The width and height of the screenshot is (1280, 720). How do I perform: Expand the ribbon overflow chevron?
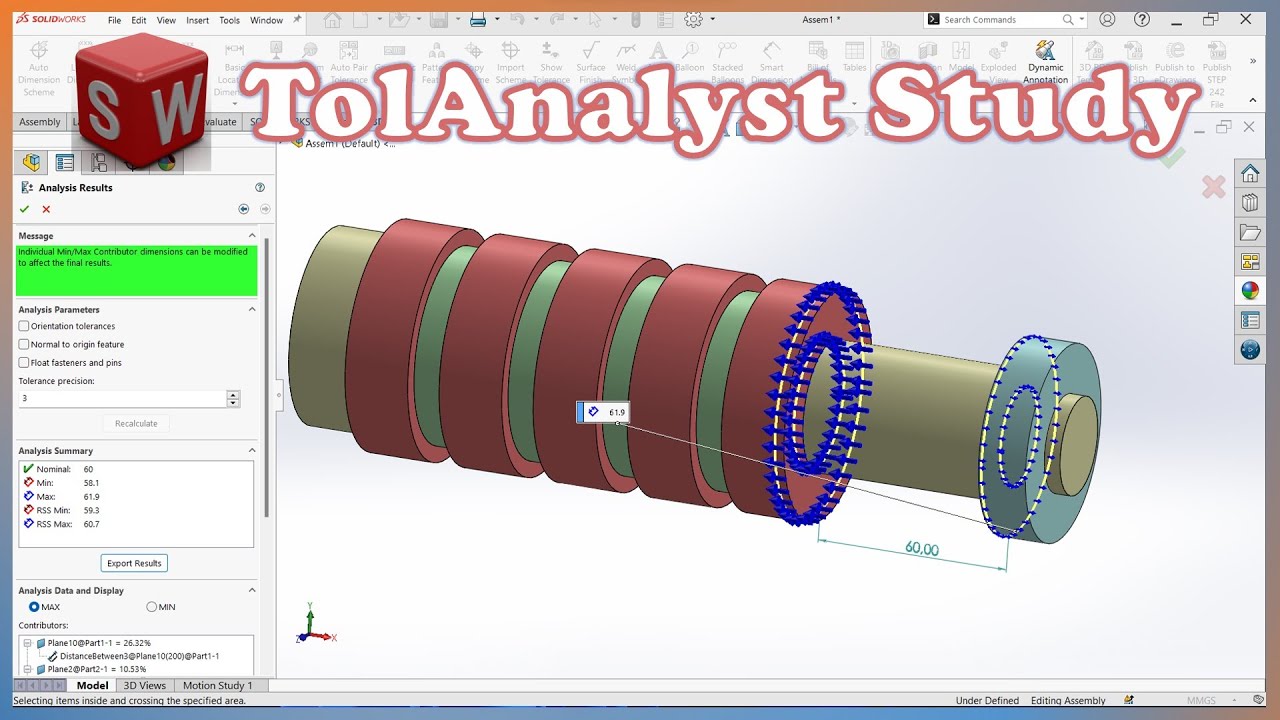click(x=1254, y=61)
